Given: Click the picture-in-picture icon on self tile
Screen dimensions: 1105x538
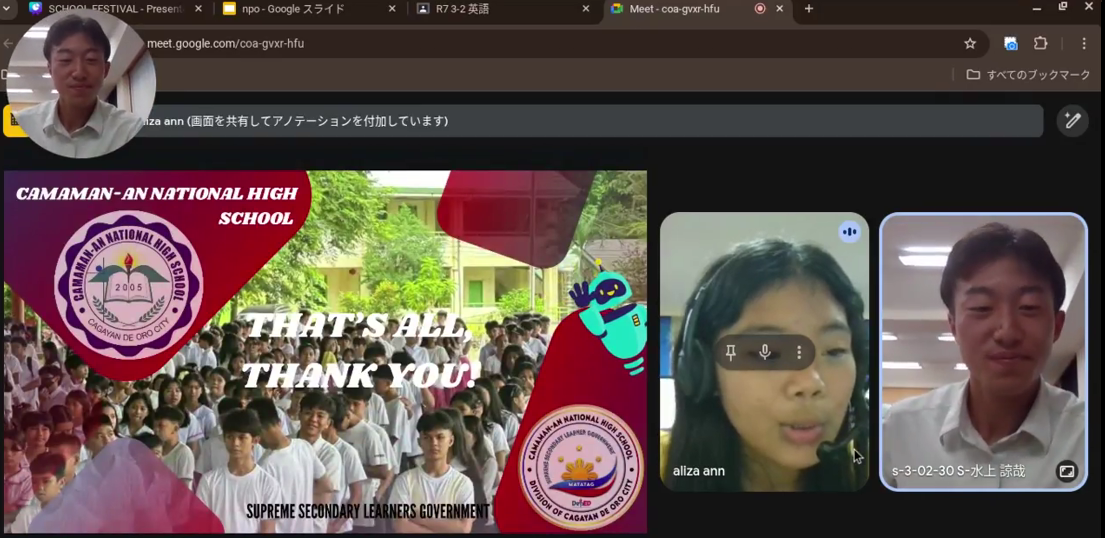Looking at the screenshot, I should [1067, 471].
